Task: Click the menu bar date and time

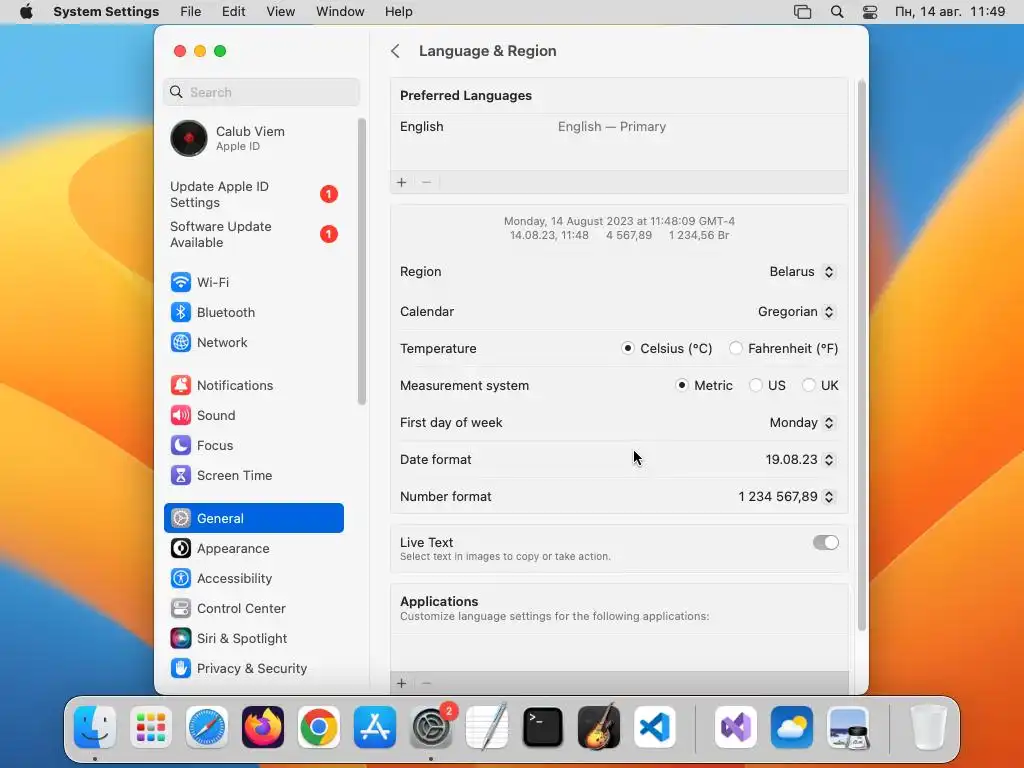Action: tap(950, 12)
